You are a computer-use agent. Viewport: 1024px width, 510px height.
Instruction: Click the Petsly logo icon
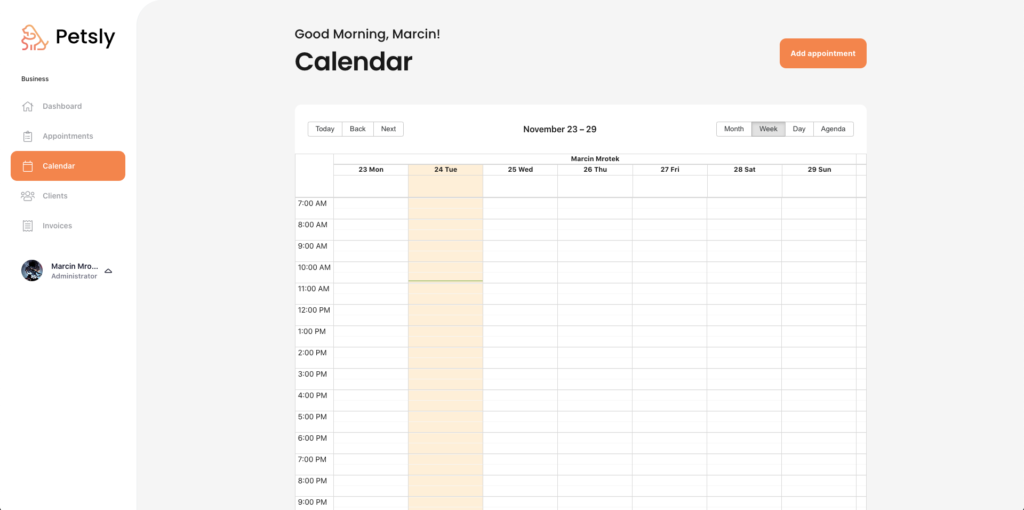click(x=35, y=38)
